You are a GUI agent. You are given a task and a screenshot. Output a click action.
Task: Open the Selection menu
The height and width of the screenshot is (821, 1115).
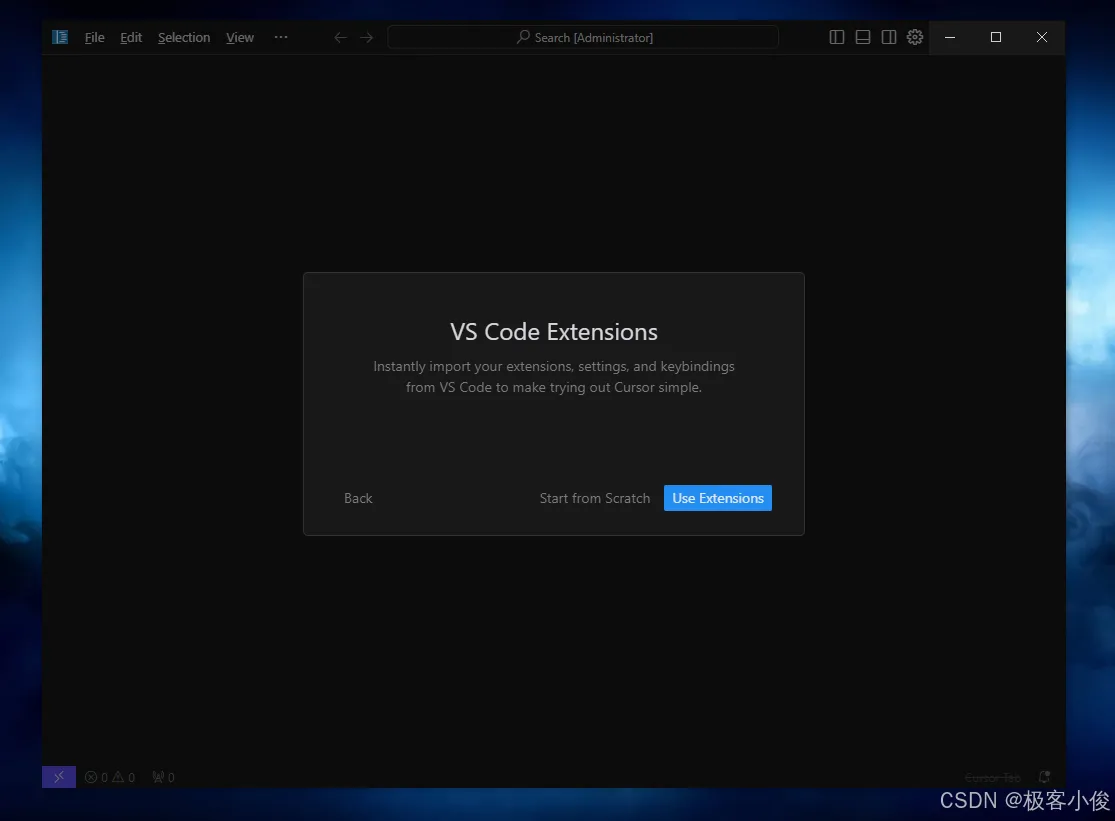184,38
